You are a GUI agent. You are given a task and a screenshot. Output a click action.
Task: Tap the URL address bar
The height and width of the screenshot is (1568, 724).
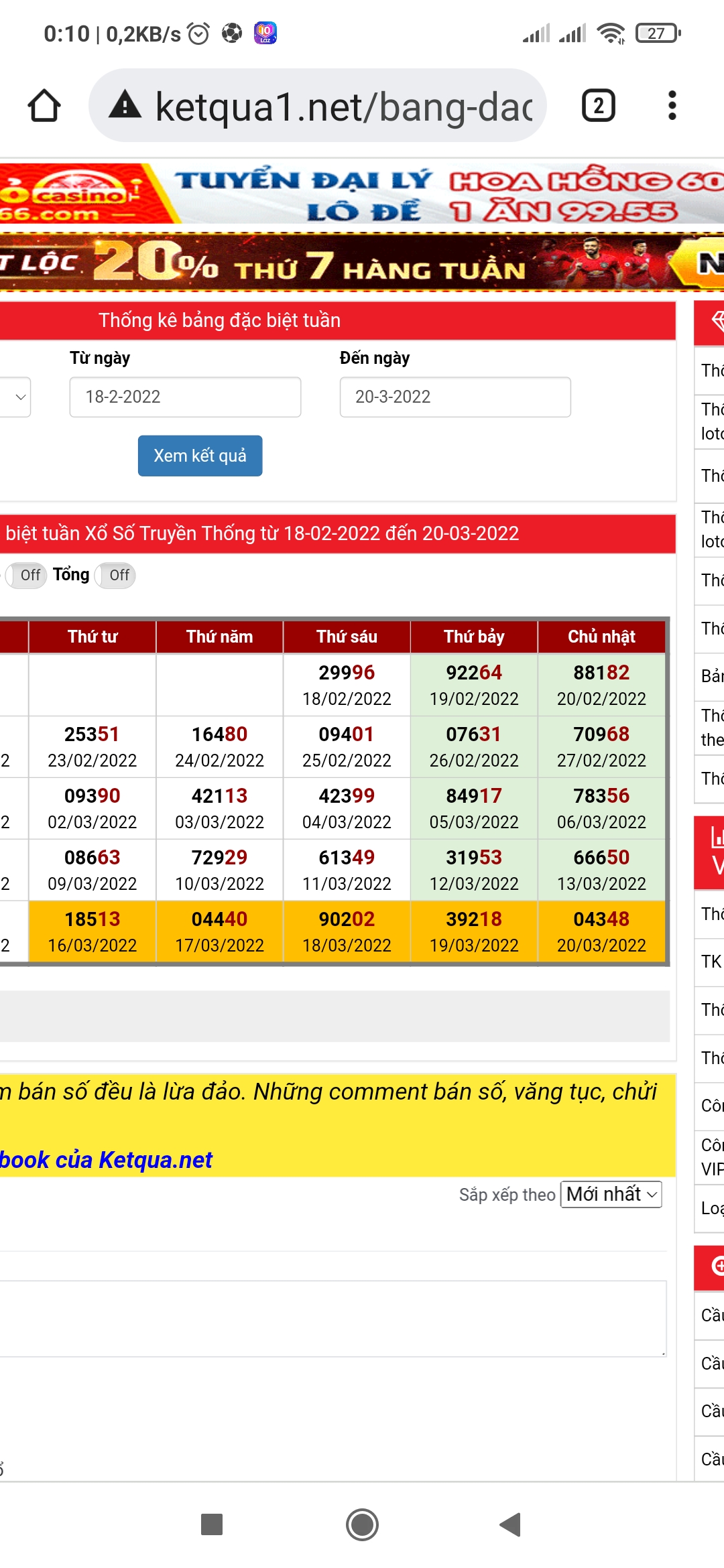click(342, 106)
